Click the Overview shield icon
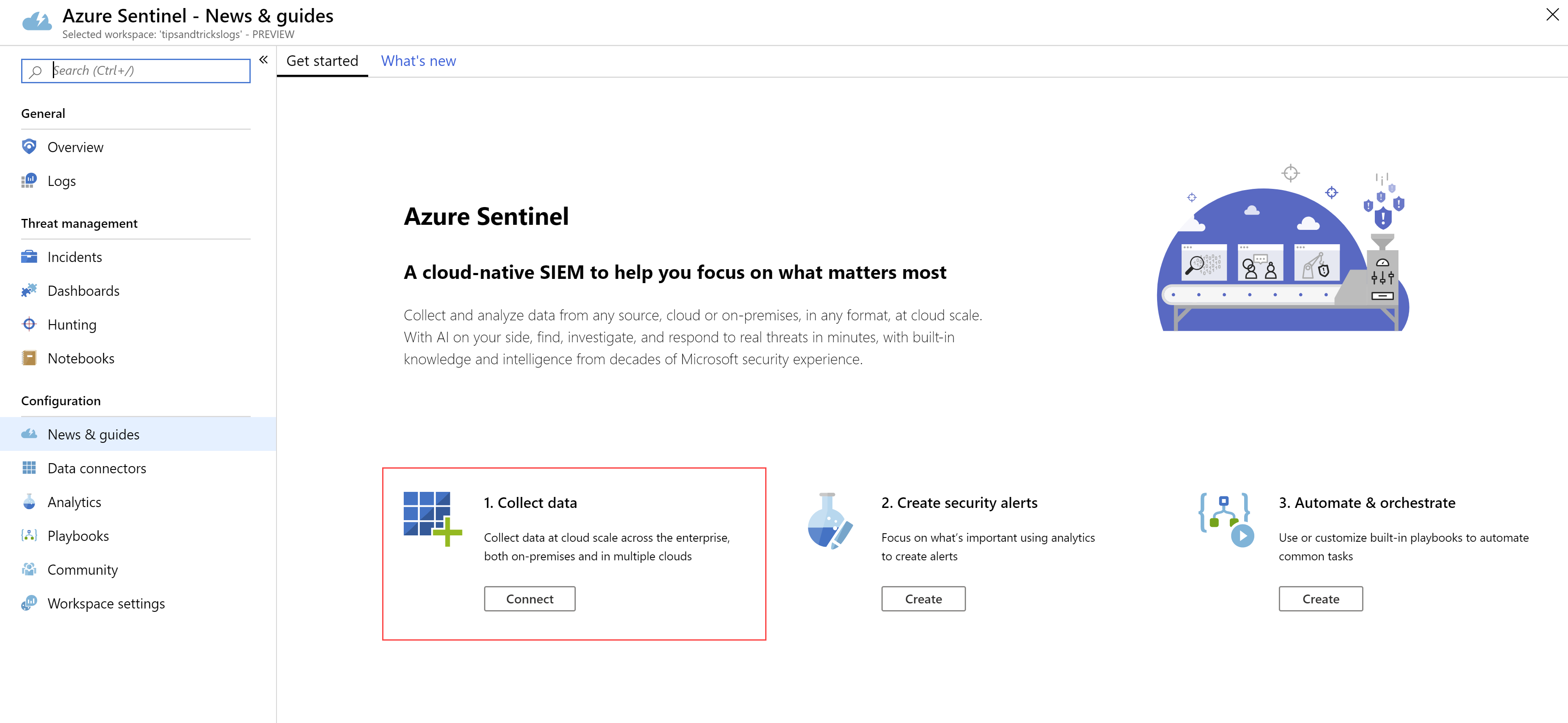 (29, 147)
